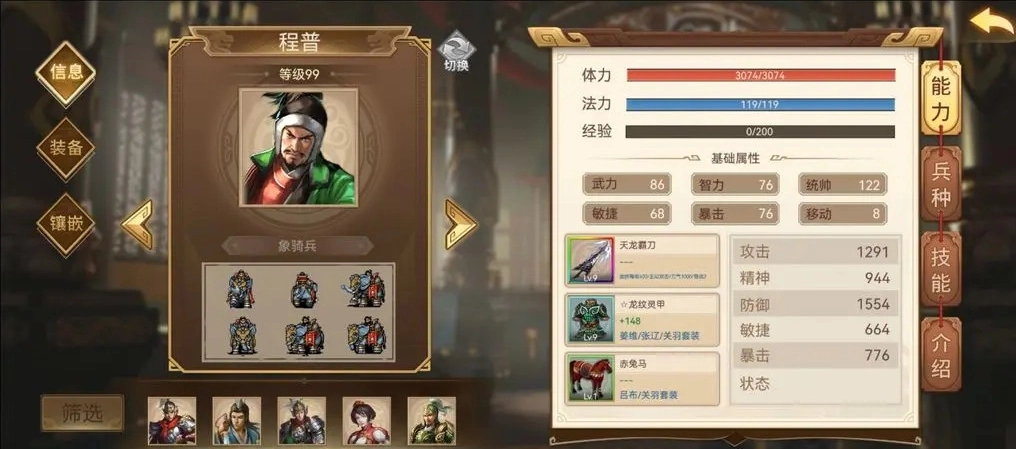
Task: Select the 赤兔马 horse icon
Action: (x=591, y=378)
